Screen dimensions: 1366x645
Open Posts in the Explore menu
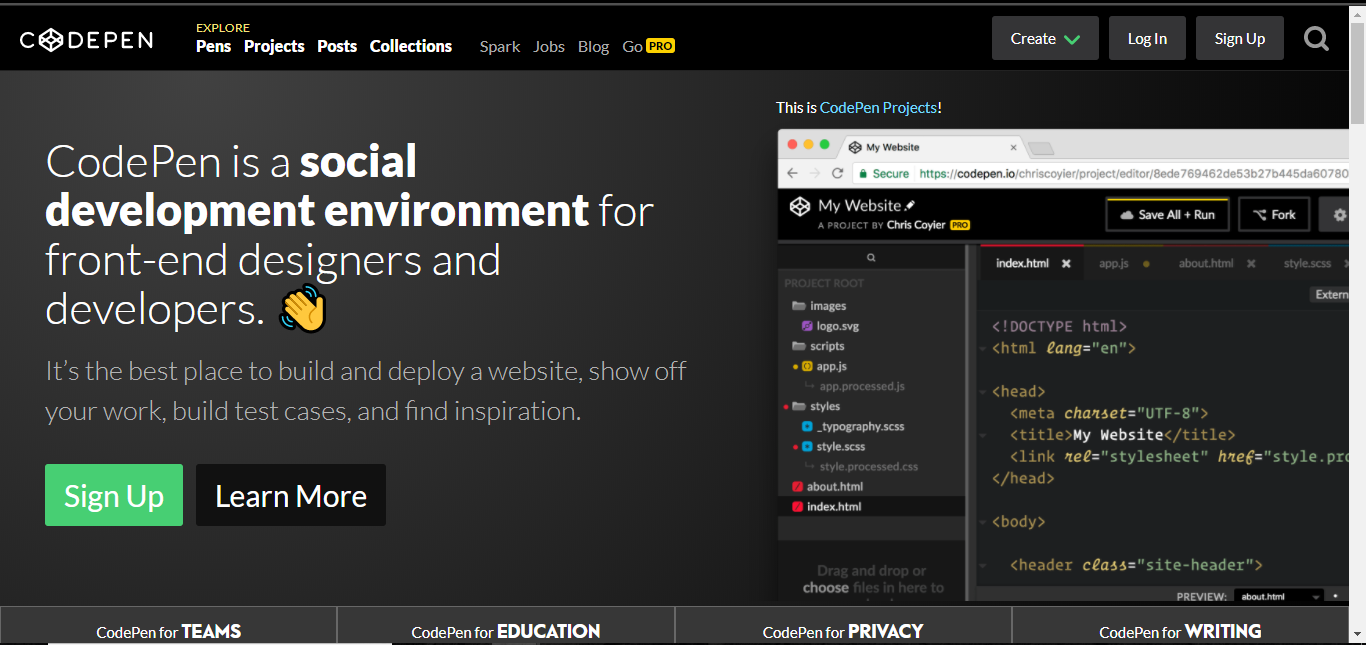click(x=337, y=46)
